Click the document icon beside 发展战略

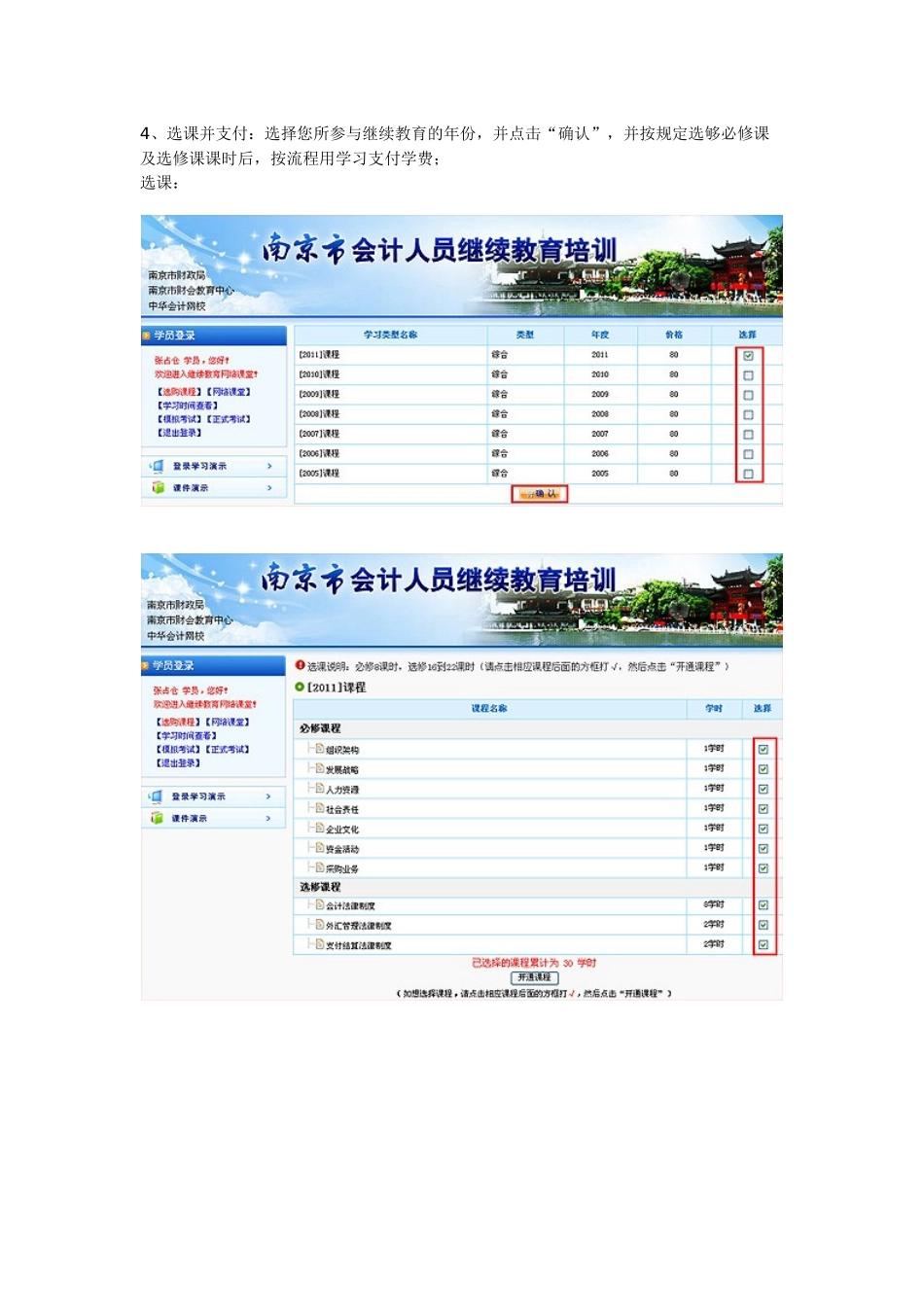tap(319, 768)
